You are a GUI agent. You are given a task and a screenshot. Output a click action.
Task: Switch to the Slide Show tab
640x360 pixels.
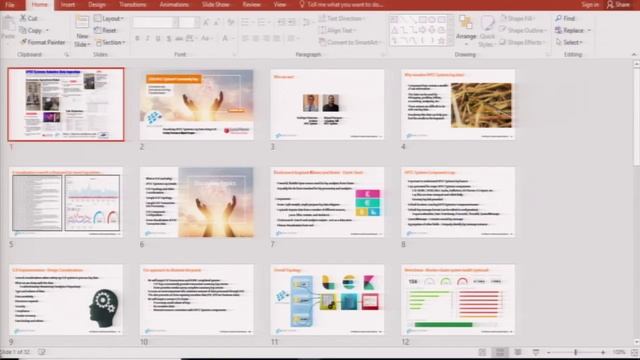click(x=216, y=4)
